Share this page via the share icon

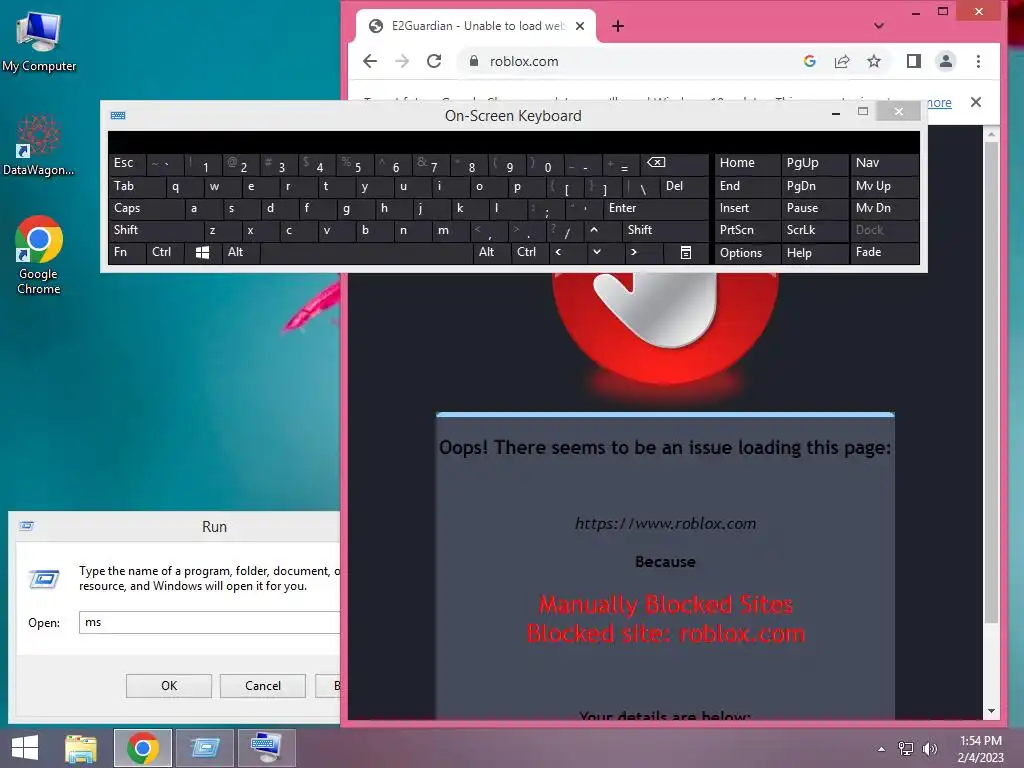[x=842, y=61]
